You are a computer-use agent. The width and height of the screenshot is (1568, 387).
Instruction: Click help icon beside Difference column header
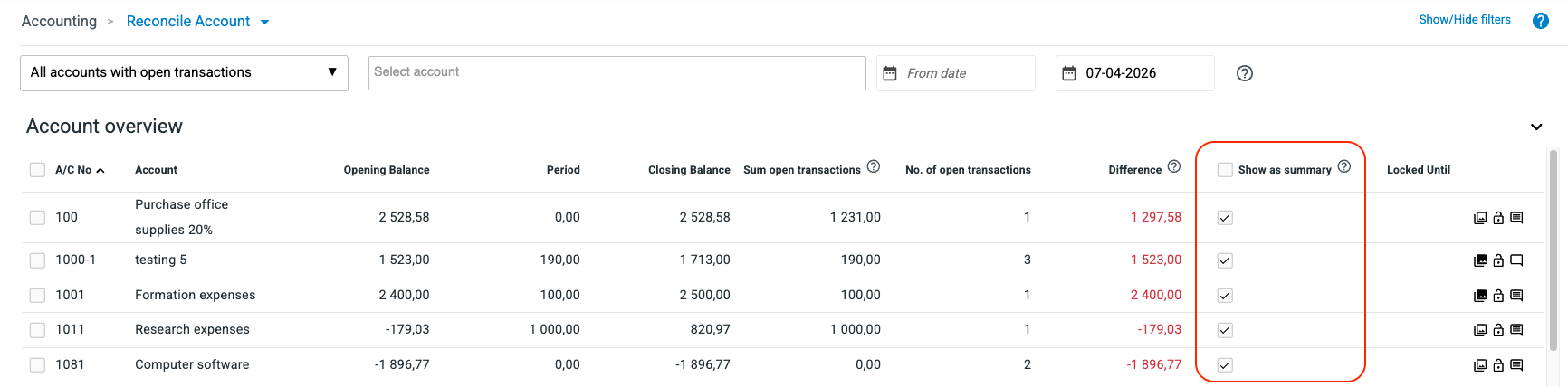1174,166
